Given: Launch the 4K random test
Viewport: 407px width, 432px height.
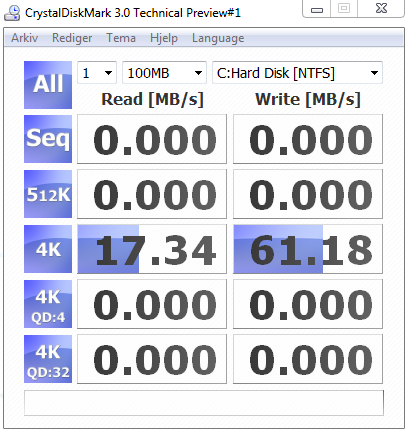Looking at the screenshot, I should [x=48, y=249].
